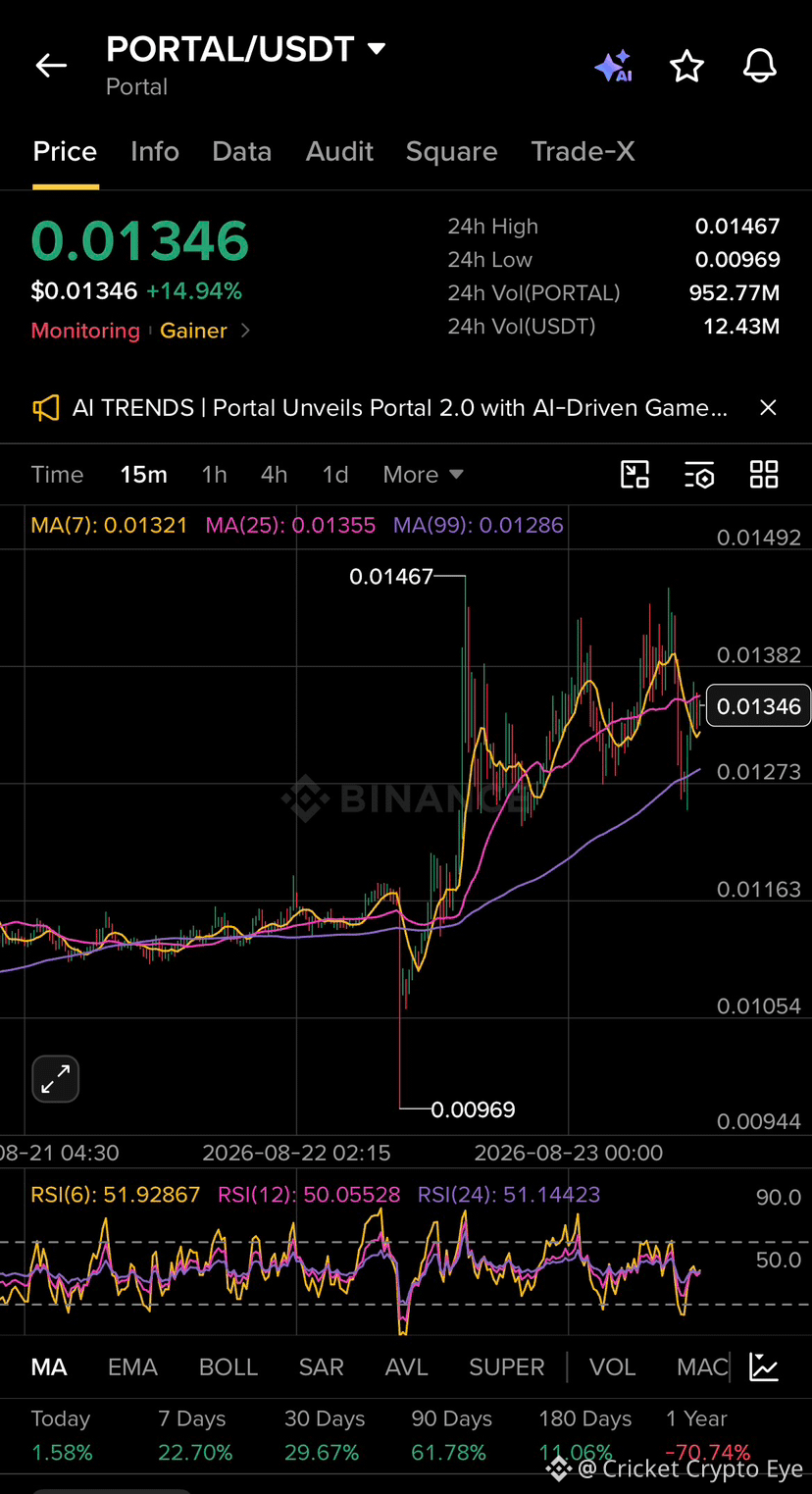The width and height of the screenshot is (812, 1494).
Task: Select the 15m interval
Action: [x=143, y=475]
